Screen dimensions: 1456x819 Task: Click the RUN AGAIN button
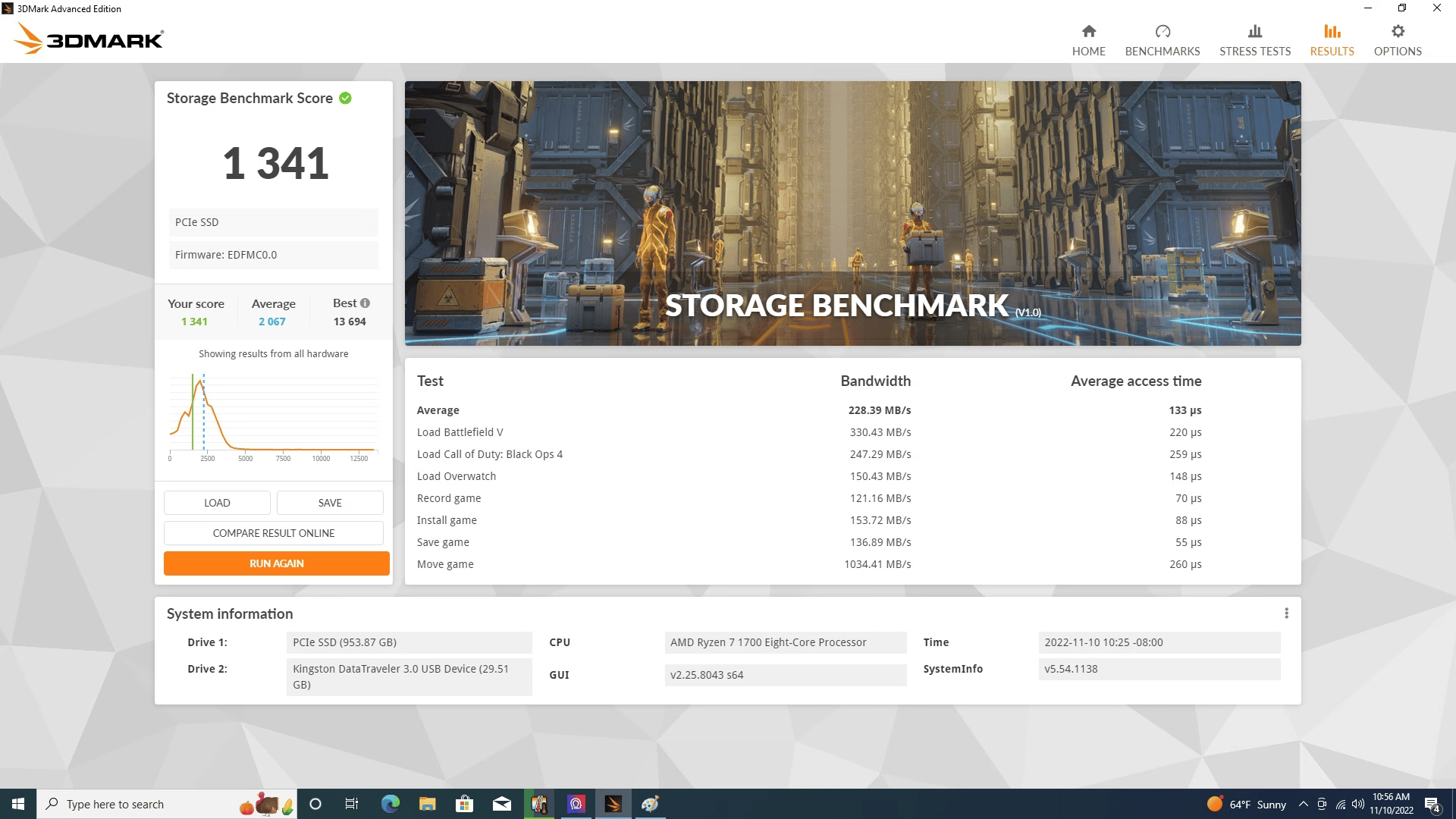point(277,563)
